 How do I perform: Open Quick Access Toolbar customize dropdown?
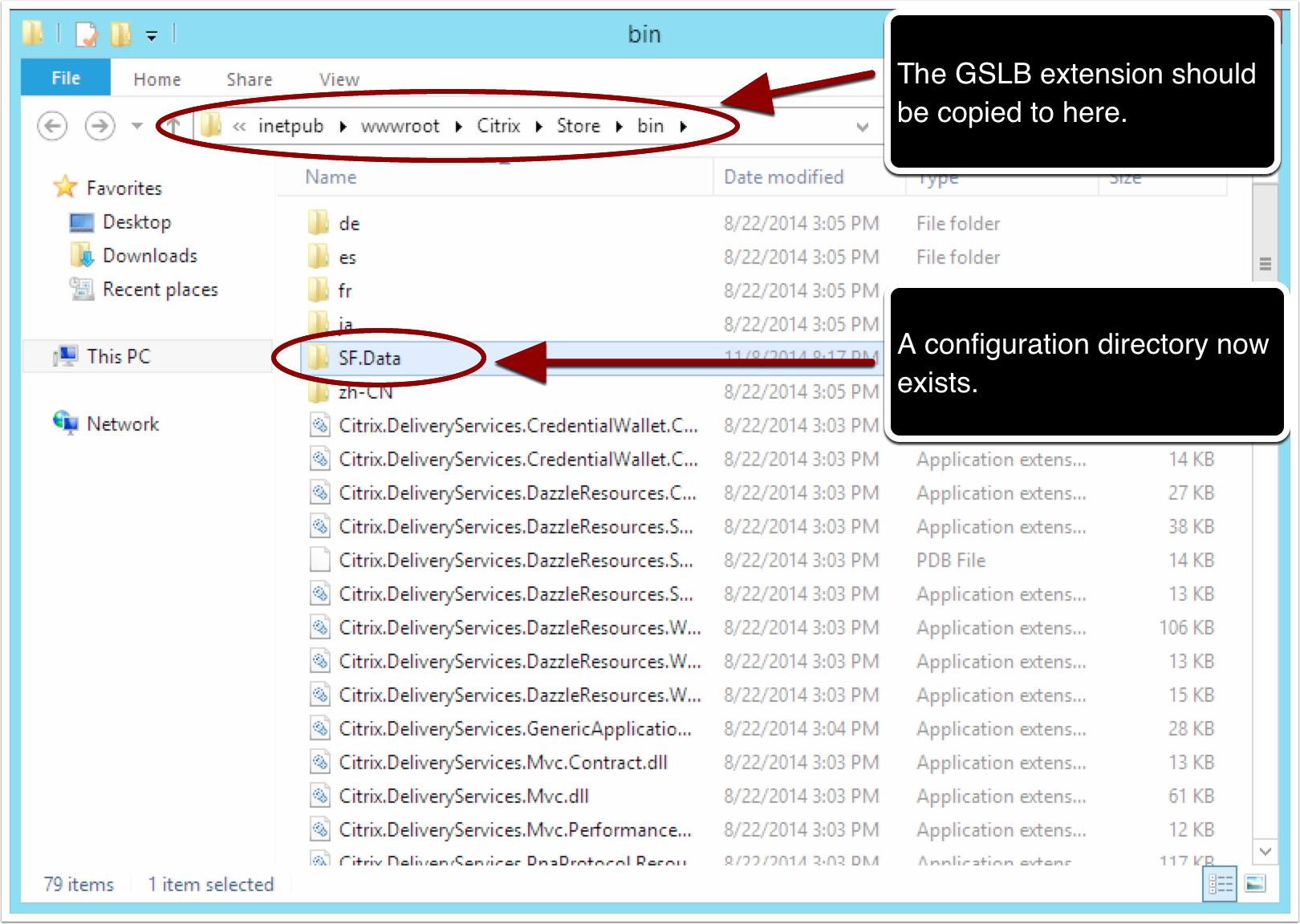pyautogui.click(x=152, y=35)
